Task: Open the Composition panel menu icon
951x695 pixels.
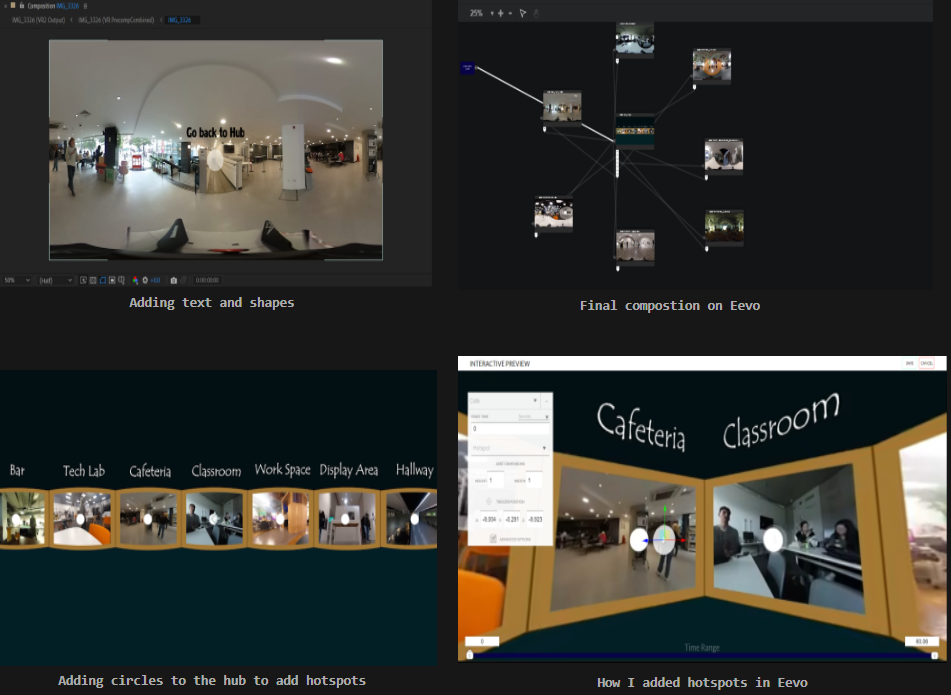Action: pyautogui.click(x=85, y=5)
